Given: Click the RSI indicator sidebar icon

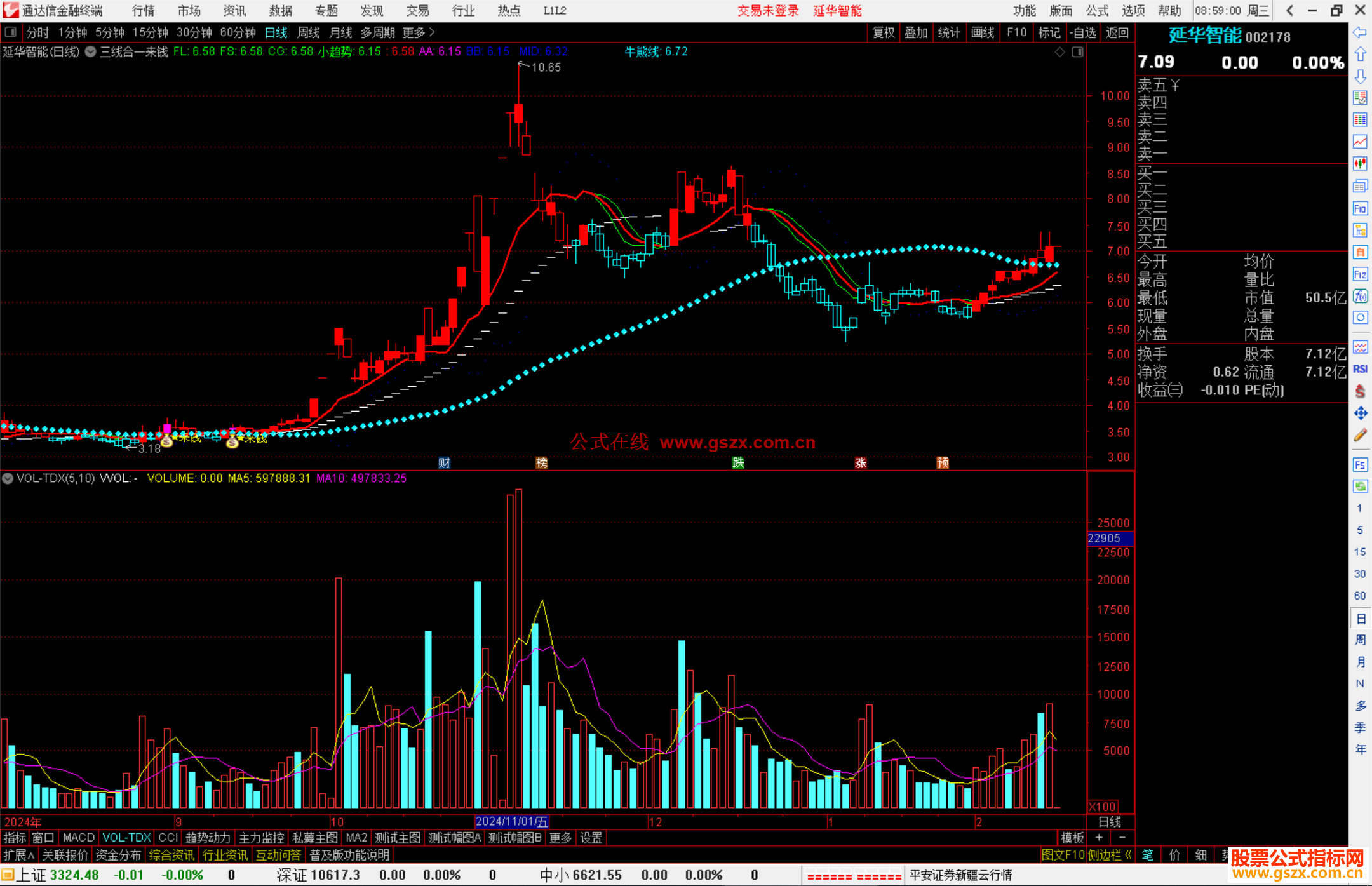Looking at the screenshot, I should [x=1360, y=369].
